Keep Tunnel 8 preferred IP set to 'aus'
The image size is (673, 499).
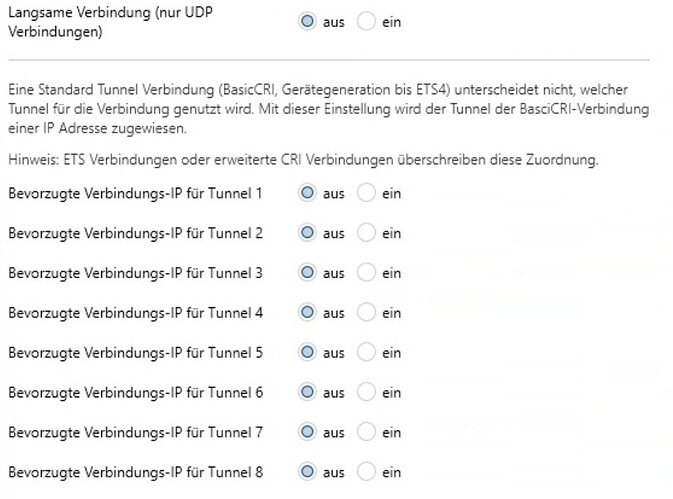click(x=308, y=471)
